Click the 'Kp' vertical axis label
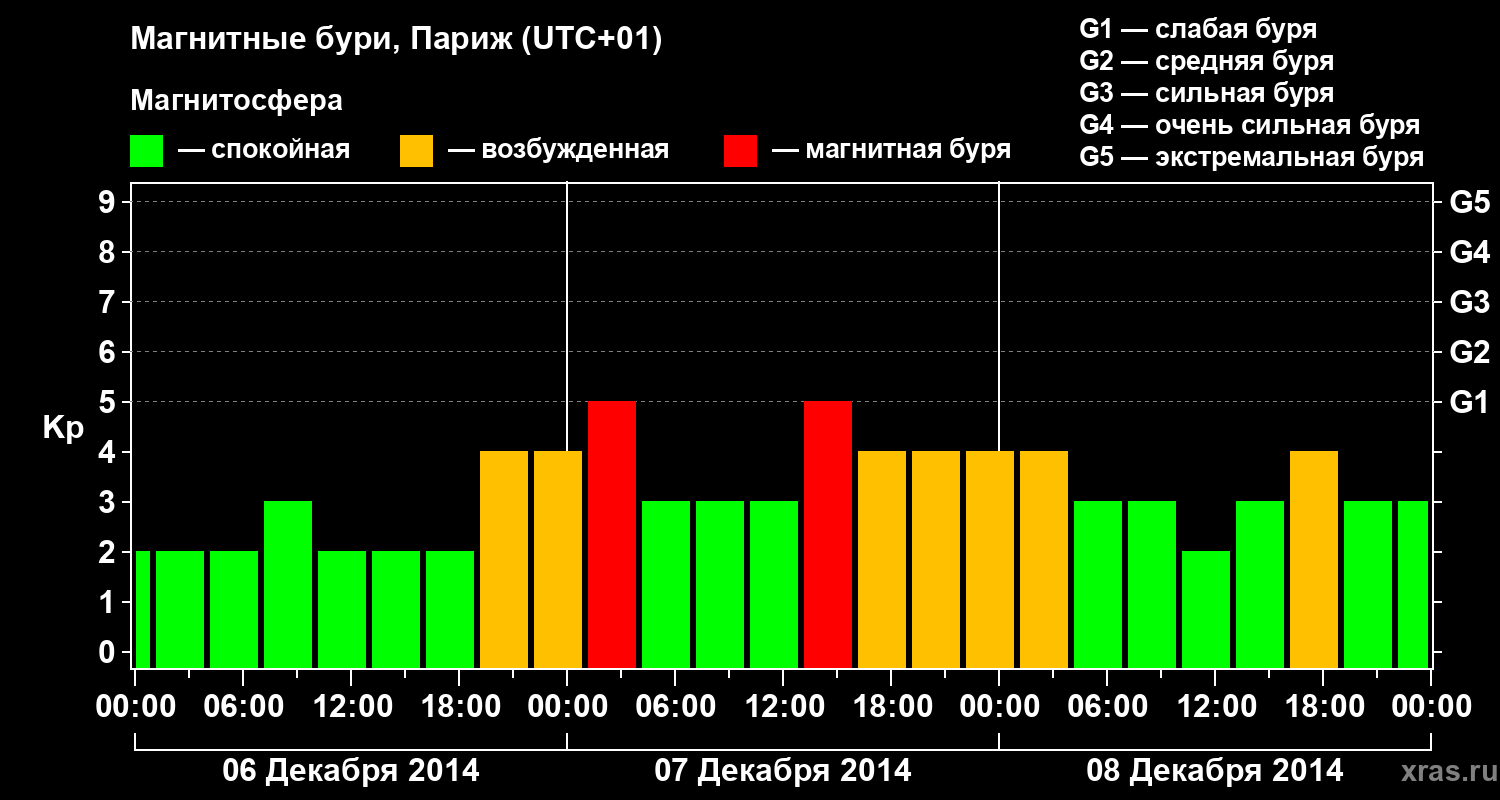 click(63, 428)
